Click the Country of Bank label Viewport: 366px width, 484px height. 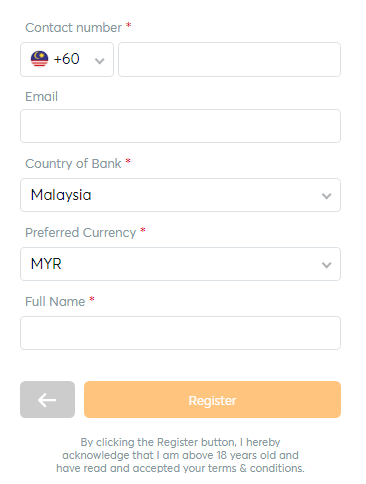pos(73,164)
